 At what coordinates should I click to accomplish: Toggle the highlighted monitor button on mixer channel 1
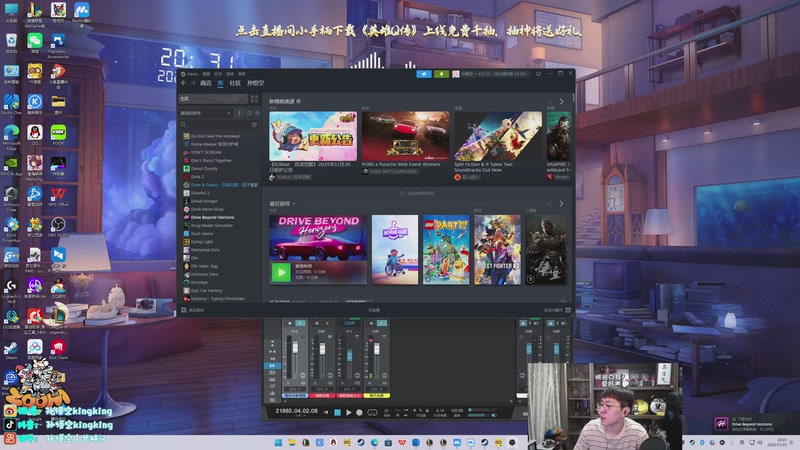pyautogui.click(x=301, y=323)
